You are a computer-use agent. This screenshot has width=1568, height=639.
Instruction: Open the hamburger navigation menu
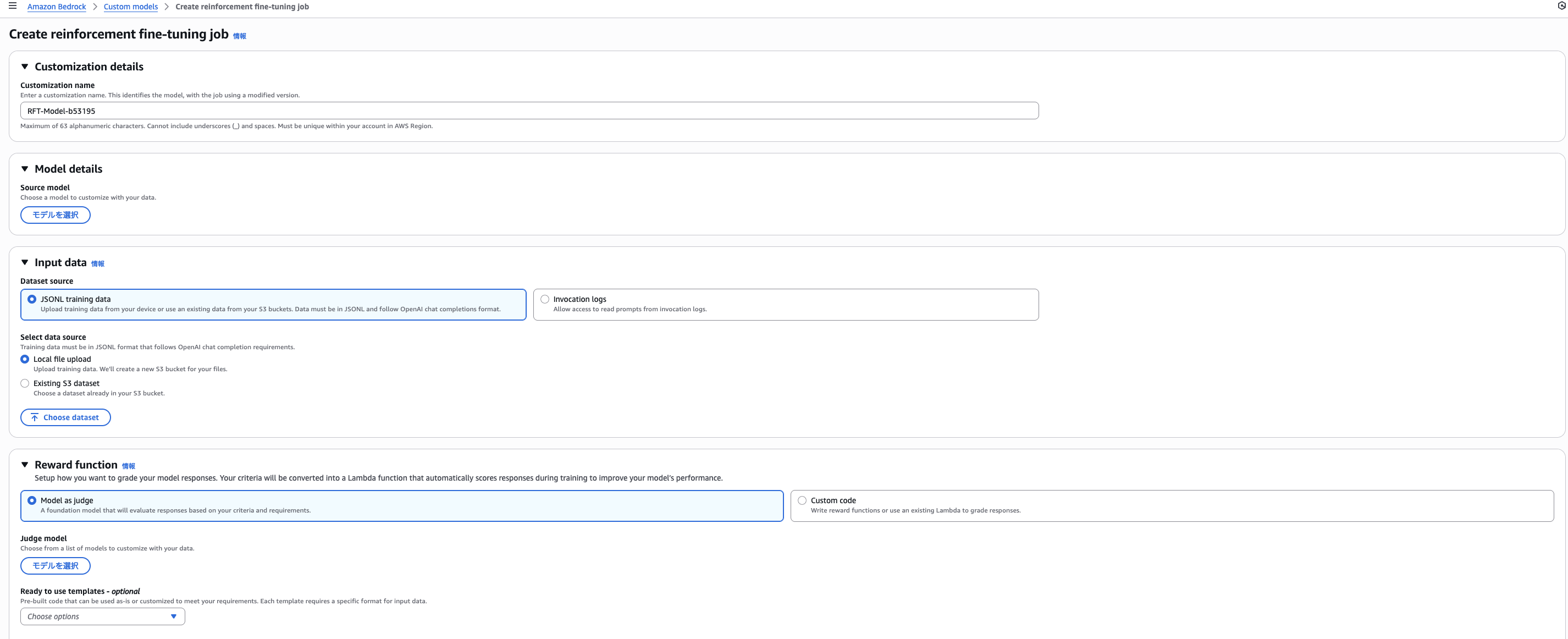point(12,6)
